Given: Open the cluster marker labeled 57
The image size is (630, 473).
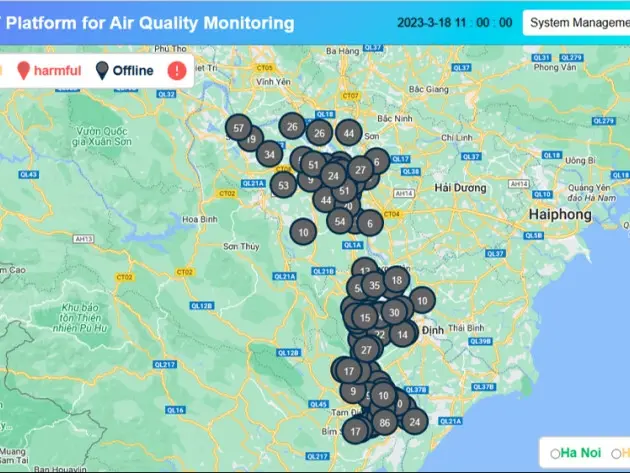Looking at the screenshot, I should coord(238,128).
